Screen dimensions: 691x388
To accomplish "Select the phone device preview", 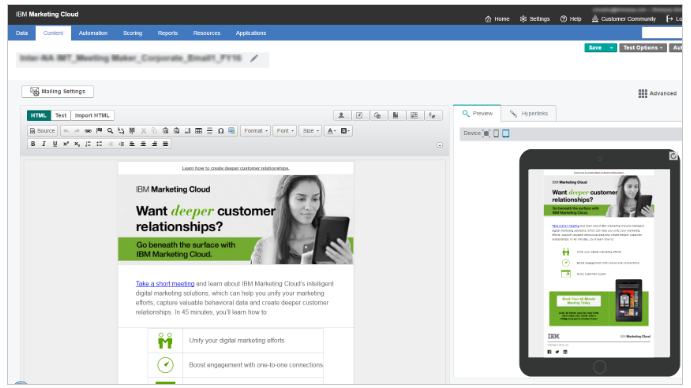I will tap(496, 133).
